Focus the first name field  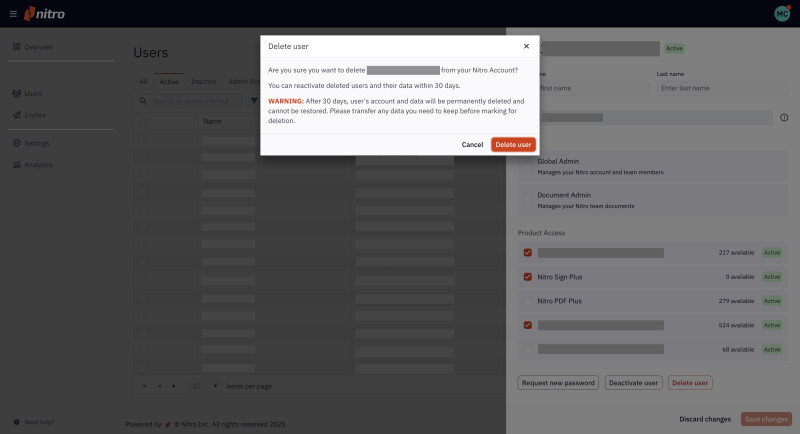(592, 88)
